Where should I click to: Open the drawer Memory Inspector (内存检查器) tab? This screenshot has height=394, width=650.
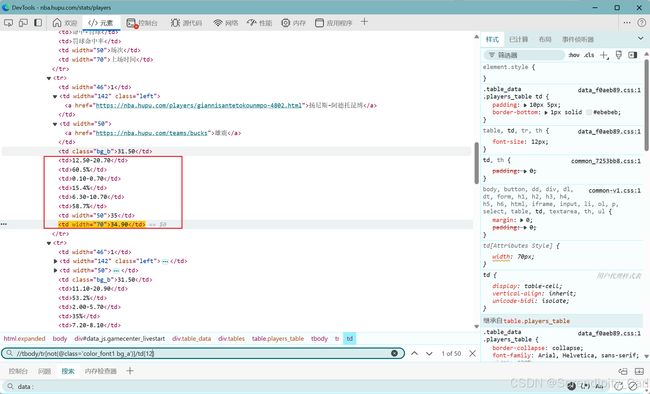click(100, 371)
